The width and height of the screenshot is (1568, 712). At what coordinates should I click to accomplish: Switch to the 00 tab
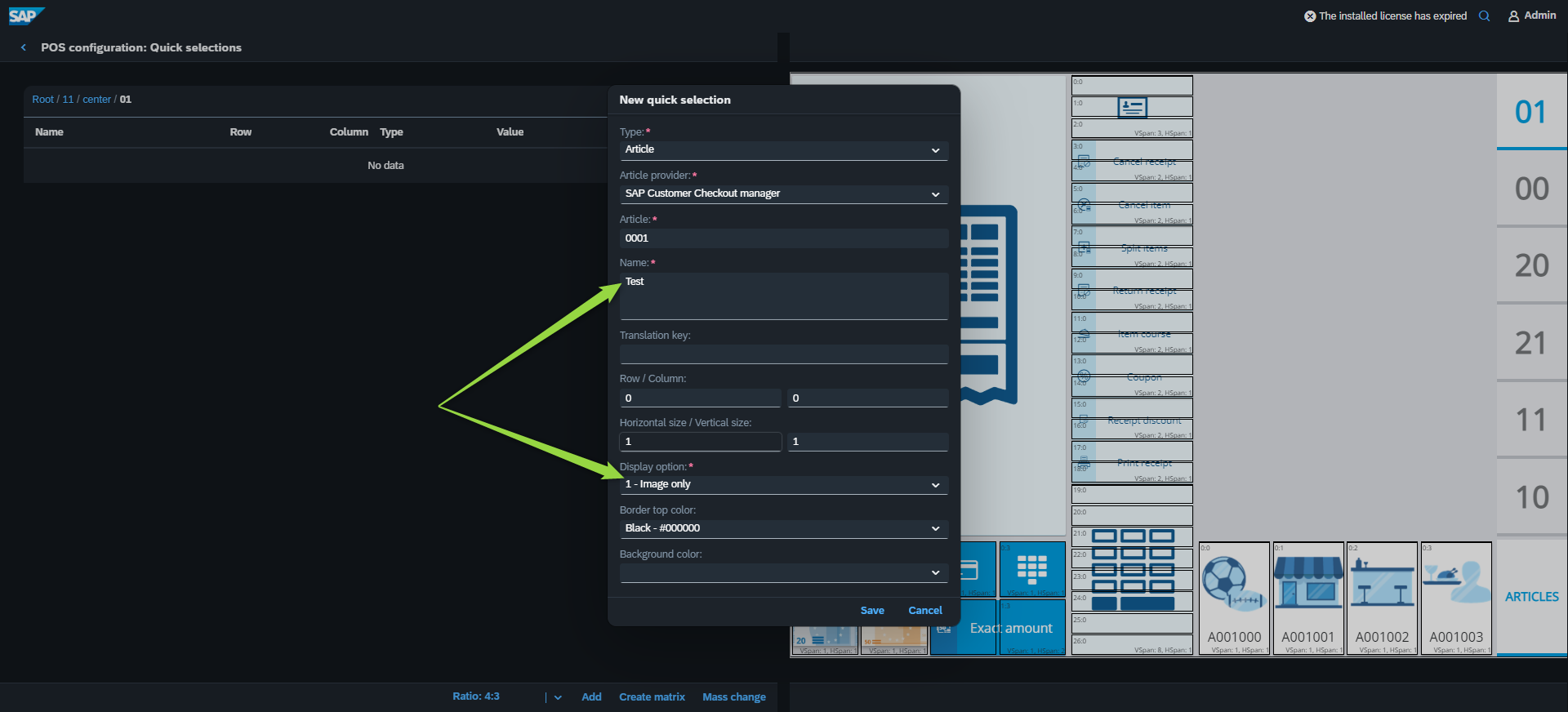click(1531, 189)
